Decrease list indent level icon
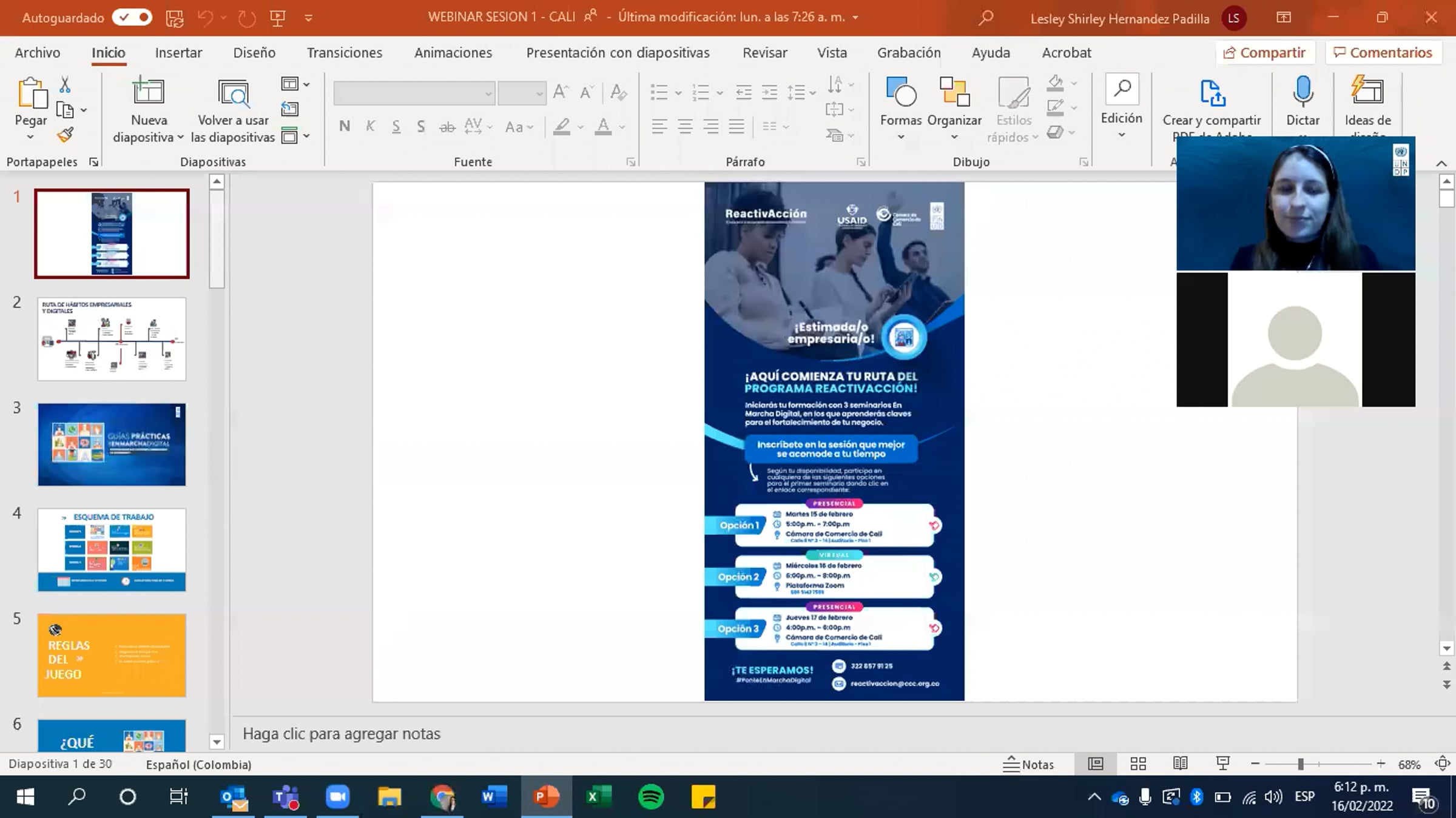This screenshot has width=1456, height=818. click(x=744, y=92)
